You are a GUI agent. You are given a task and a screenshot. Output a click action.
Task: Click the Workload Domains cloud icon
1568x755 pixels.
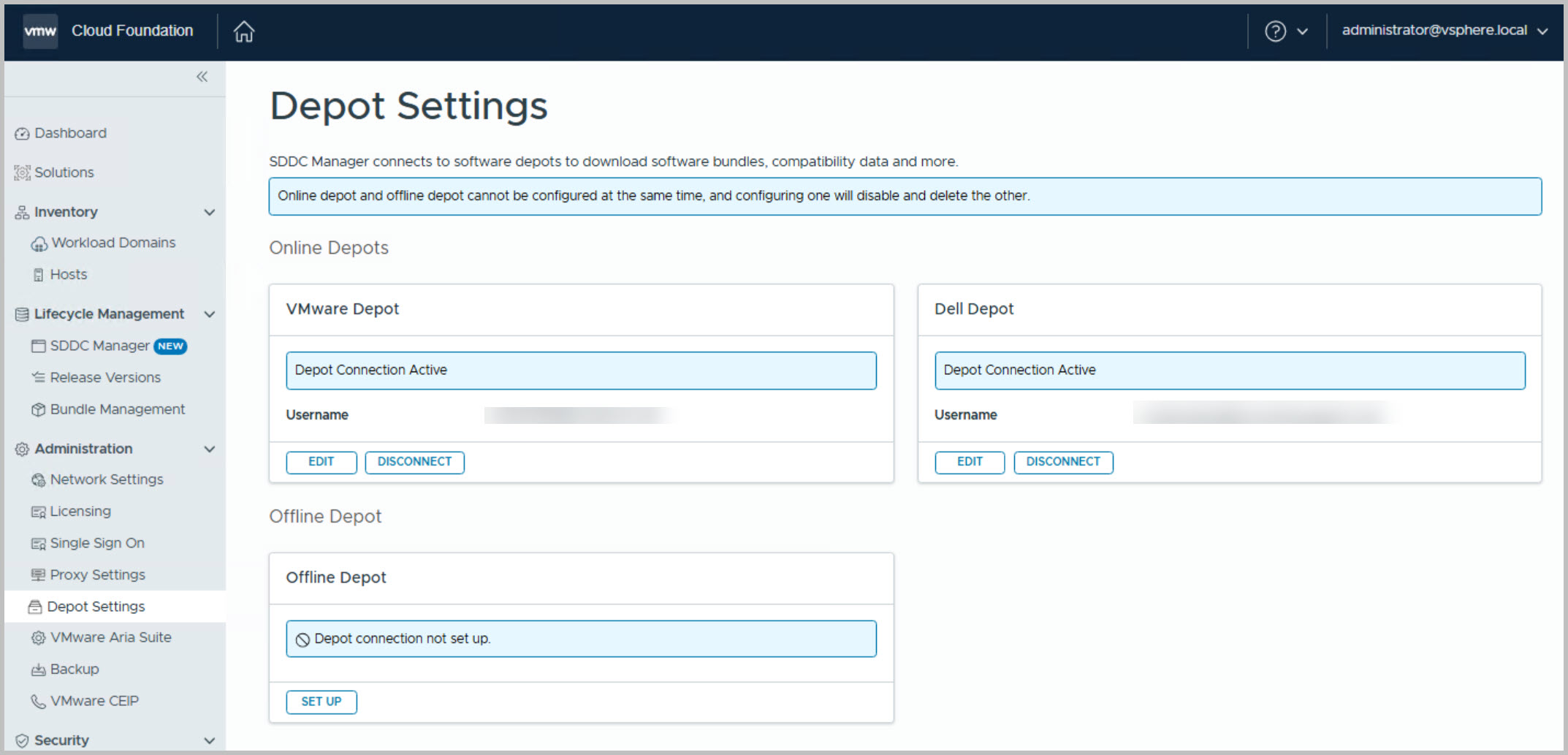(x=39, y=243)
